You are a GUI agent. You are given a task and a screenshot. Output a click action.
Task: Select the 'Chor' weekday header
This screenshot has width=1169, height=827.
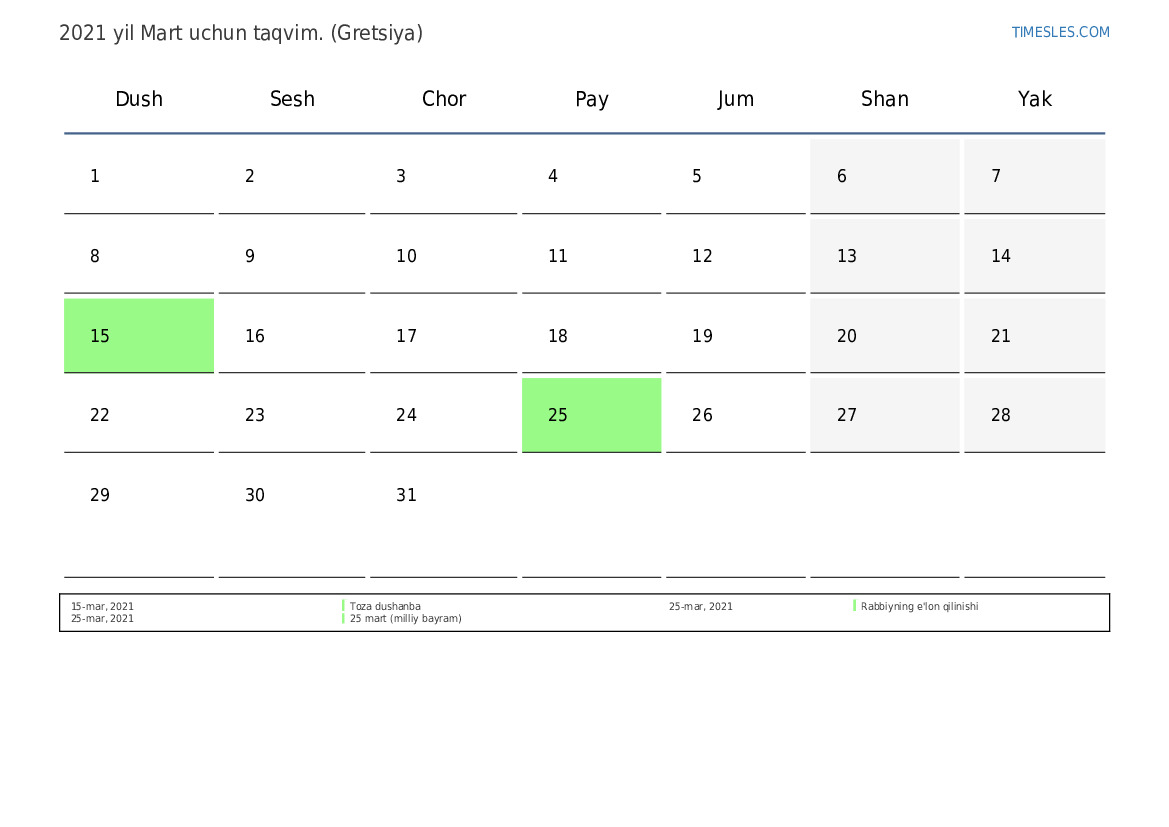coord(444,99)
